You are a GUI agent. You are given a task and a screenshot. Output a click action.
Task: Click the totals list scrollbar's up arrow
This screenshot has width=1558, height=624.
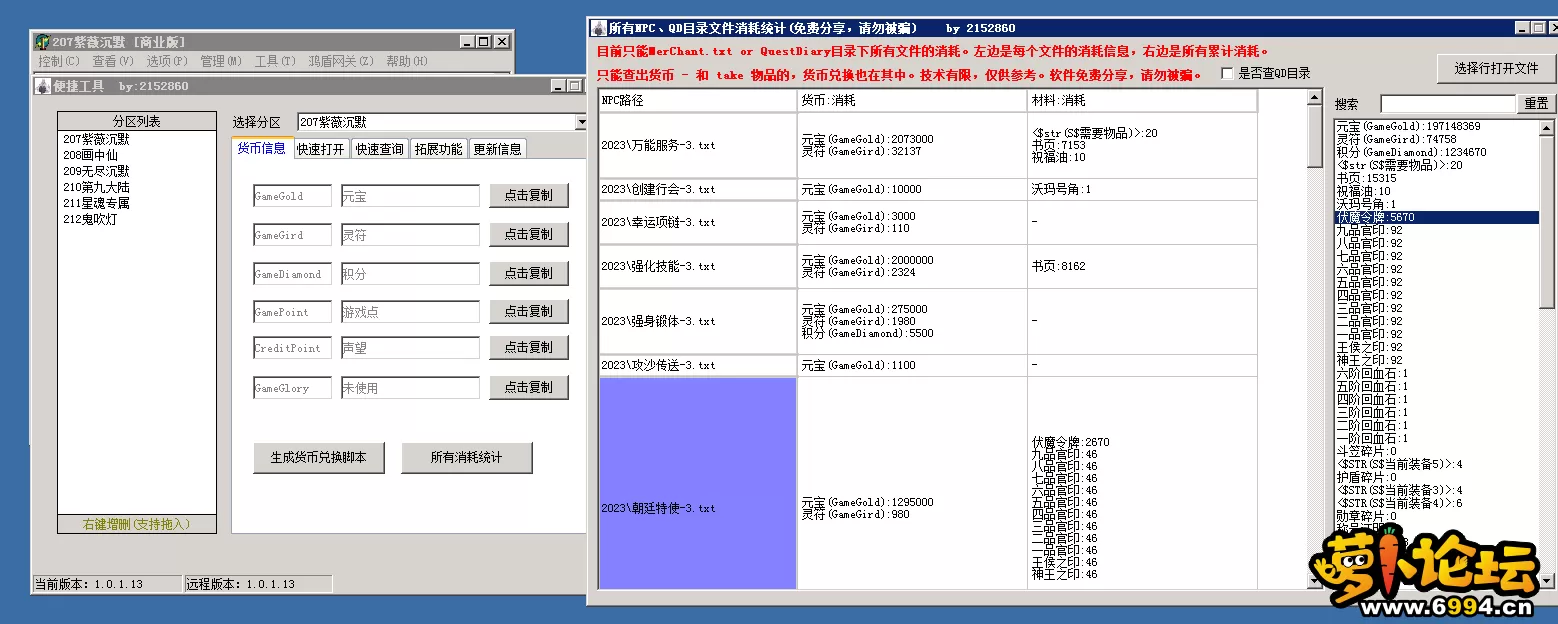pos(1546,128)
